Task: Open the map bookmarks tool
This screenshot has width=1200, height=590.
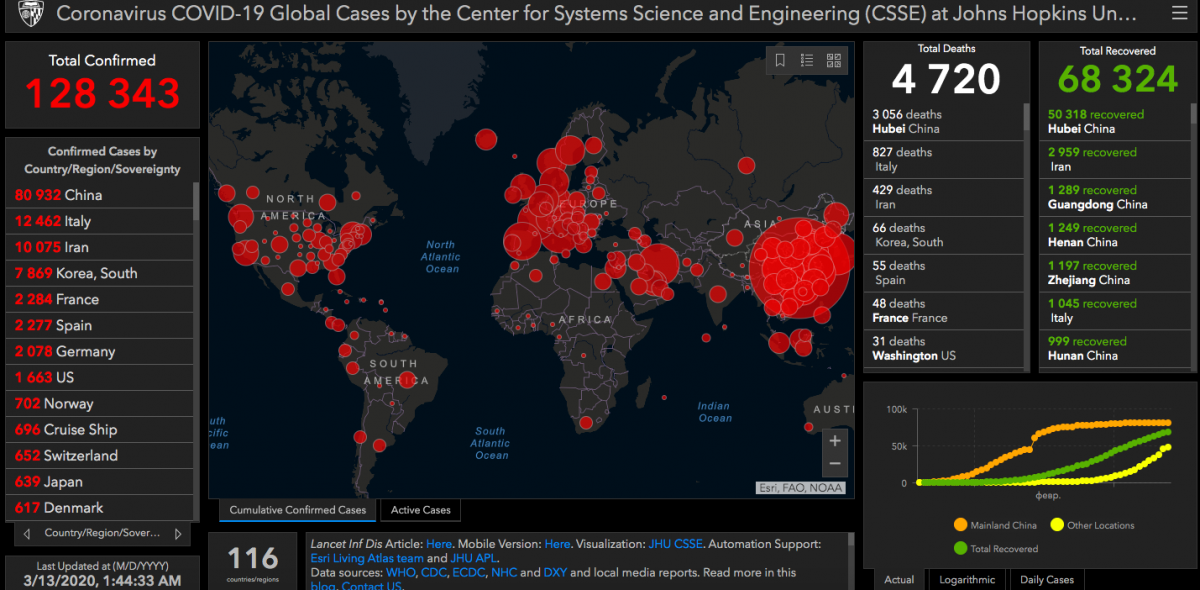Action: [781, 60]
